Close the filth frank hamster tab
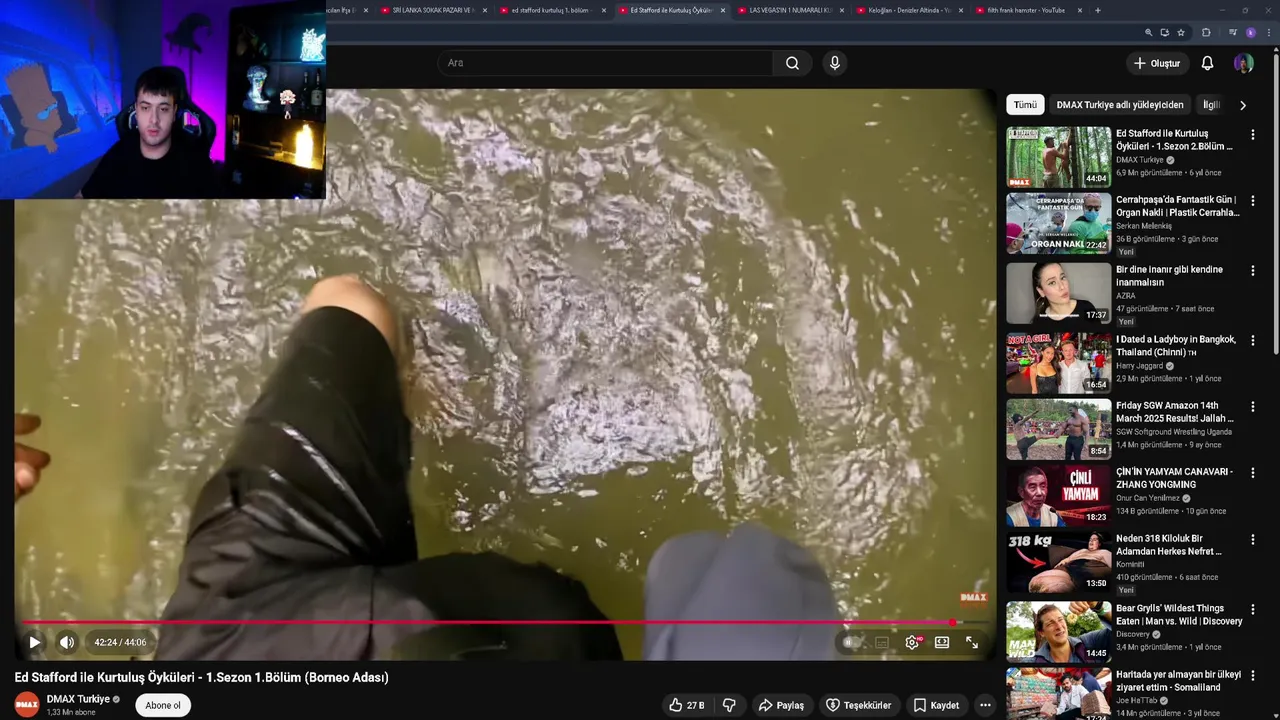1280x720 pixels. [1080, 10]
